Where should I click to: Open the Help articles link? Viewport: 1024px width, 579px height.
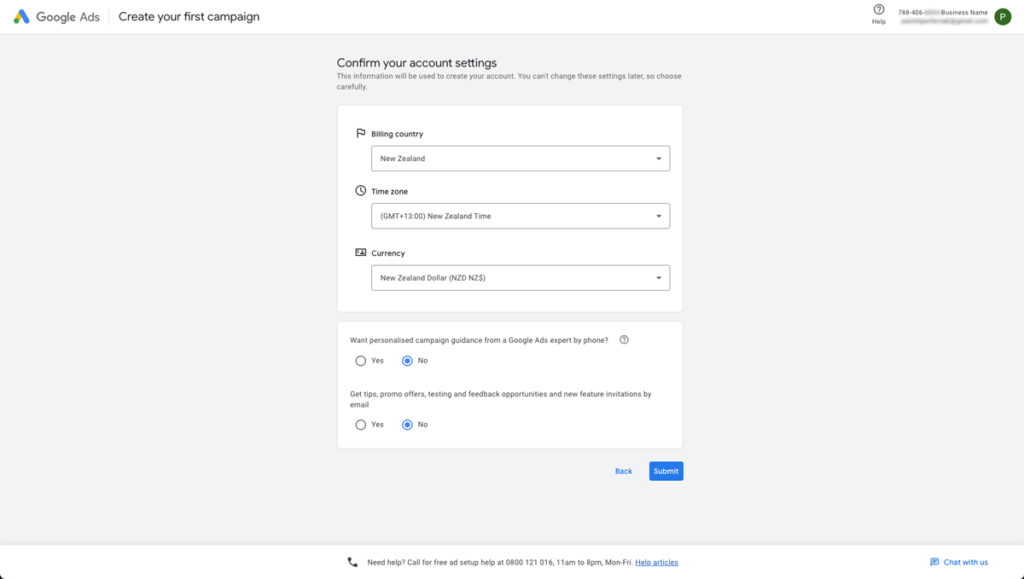pos(656,562)
